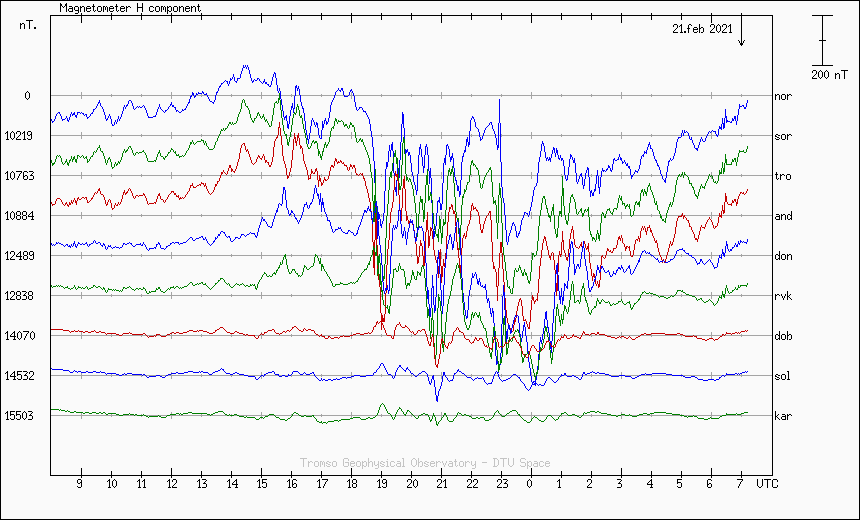Click the hour tick label '12'

click(x=172, y=484)
